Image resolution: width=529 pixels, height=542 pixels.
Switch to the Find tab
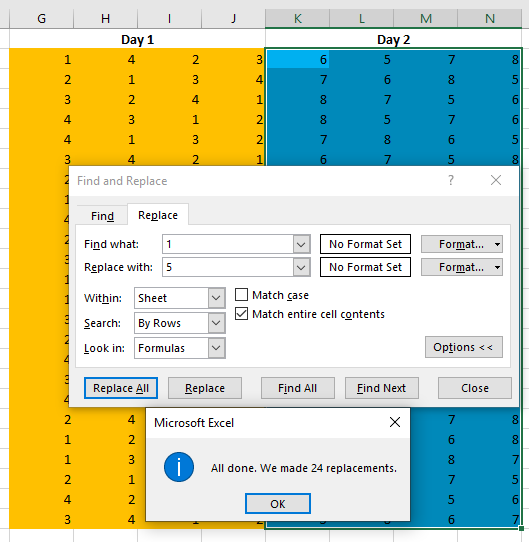click(102, 216)
